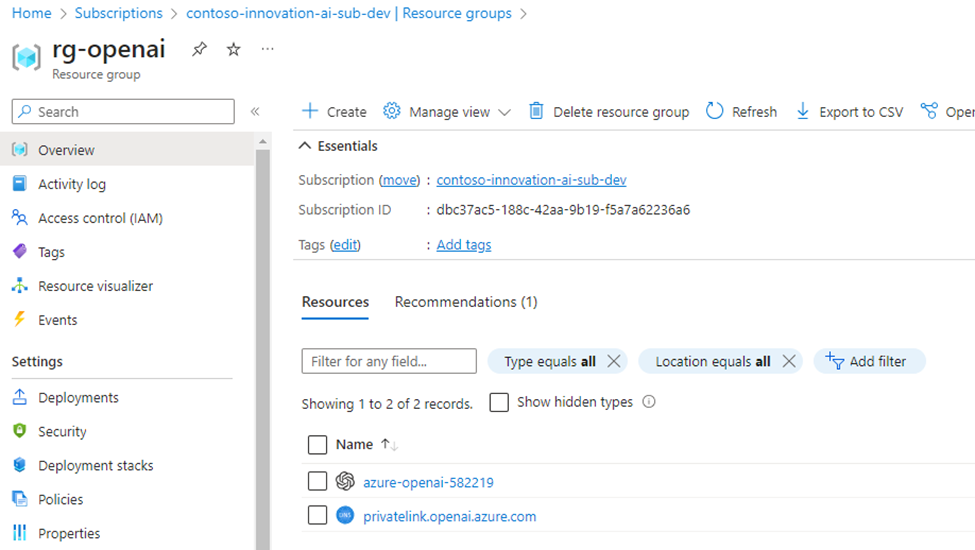Open the more options ellipsis menu
Screen dimensions: 975x550
coord(267,49)
